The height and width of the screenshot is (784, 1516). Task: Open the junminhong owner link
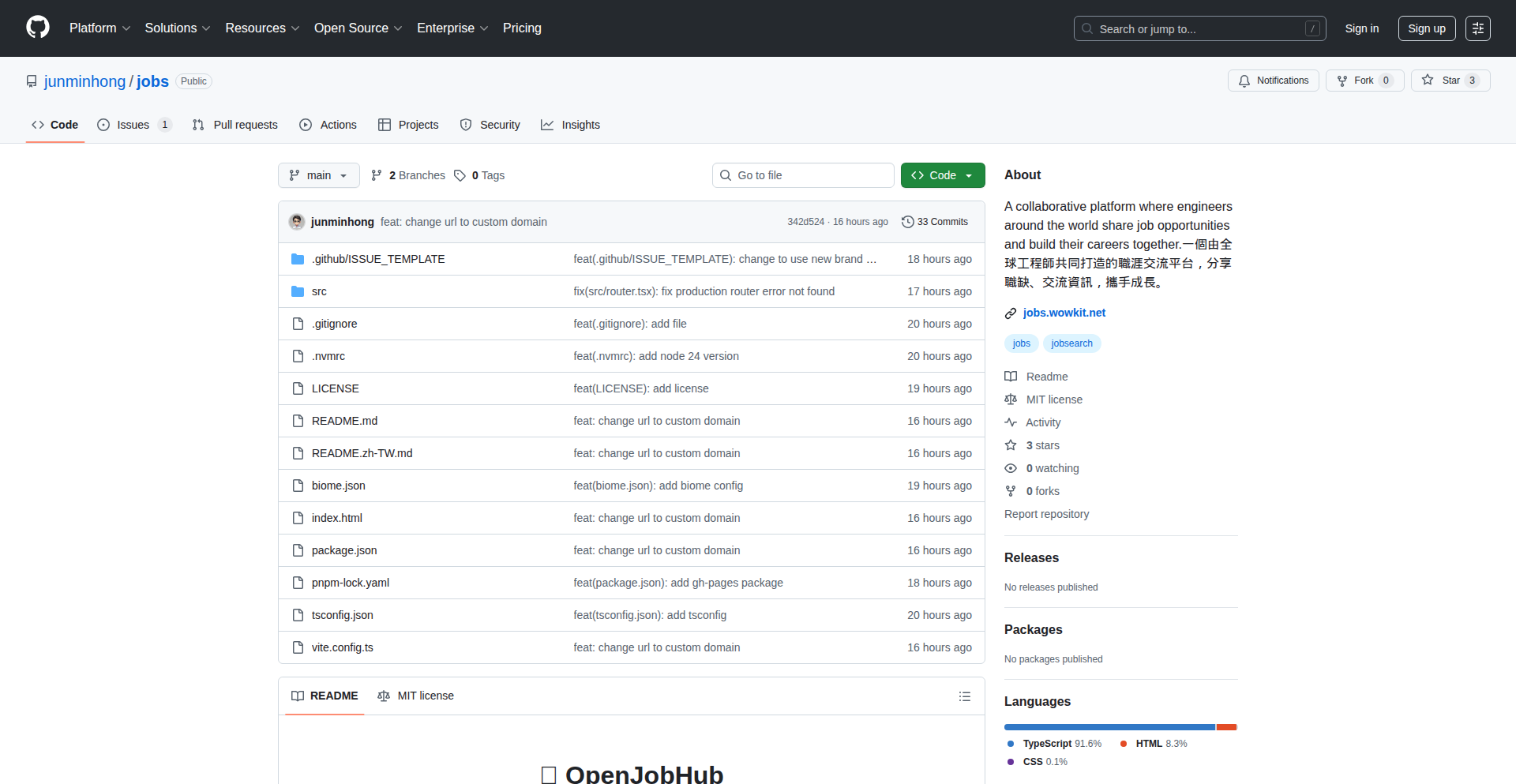[x=84, y=81]
